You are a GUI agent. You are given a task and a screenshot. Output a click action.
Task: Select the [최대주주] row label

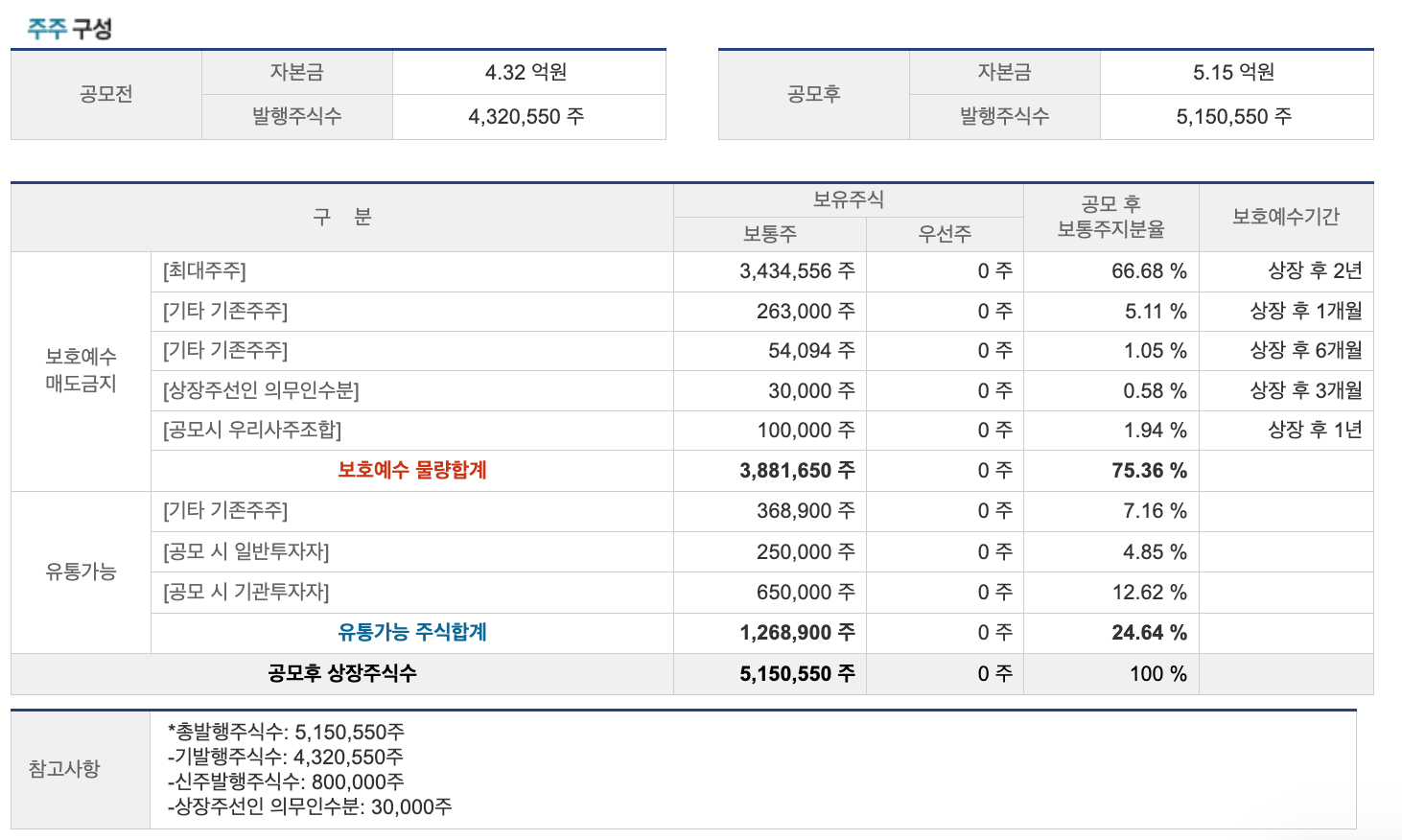point(204,271)
